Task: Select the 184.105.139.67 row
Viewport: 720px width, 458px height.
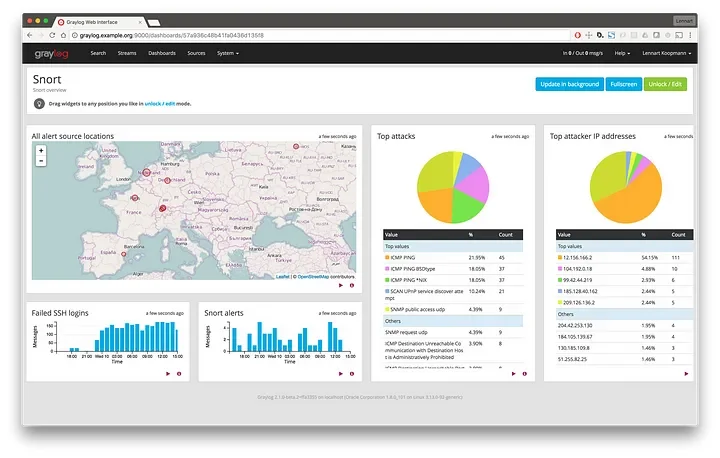Action: coord(624,337)
